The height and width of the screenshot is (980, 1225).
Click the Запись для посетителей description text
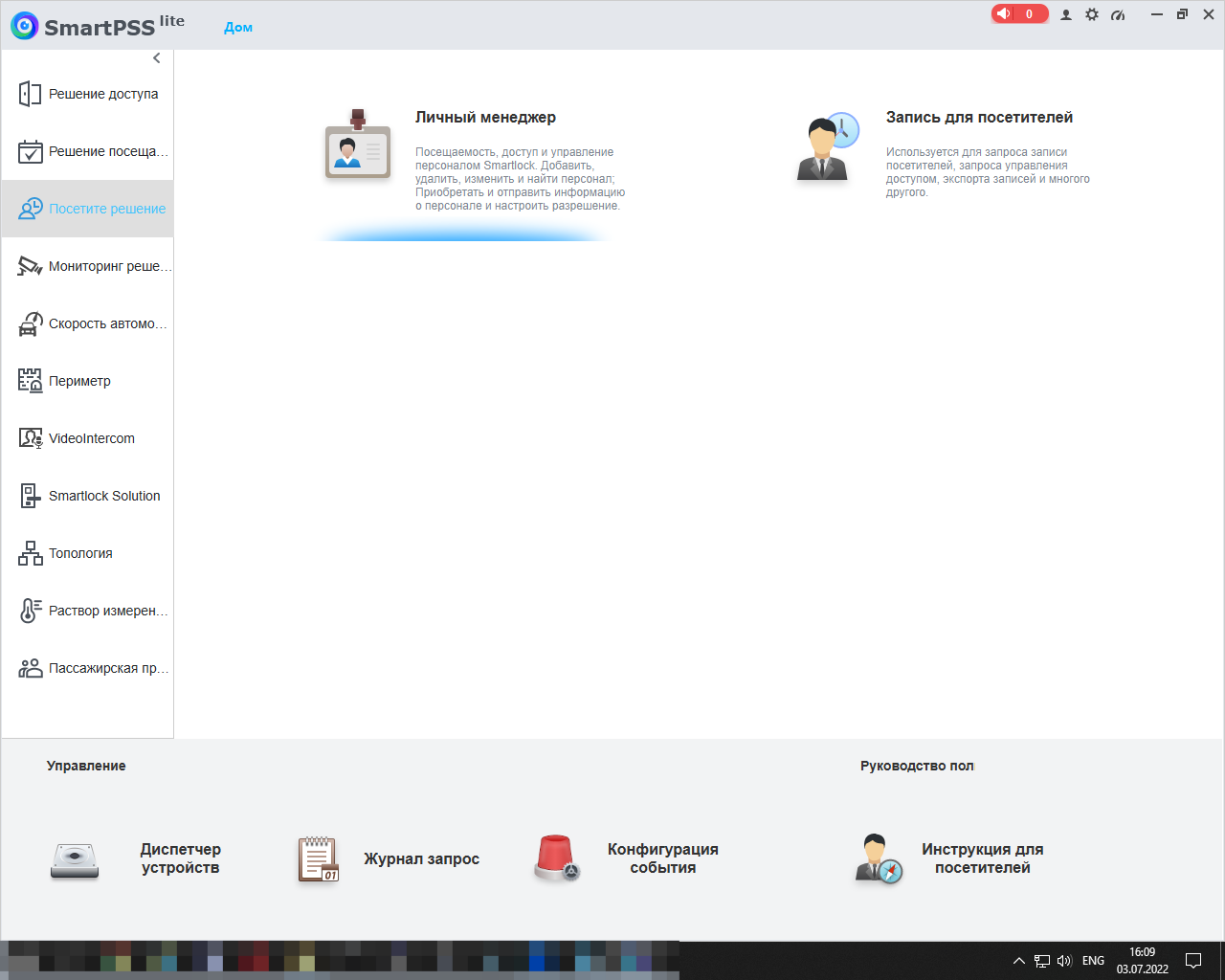click(988, 172)
